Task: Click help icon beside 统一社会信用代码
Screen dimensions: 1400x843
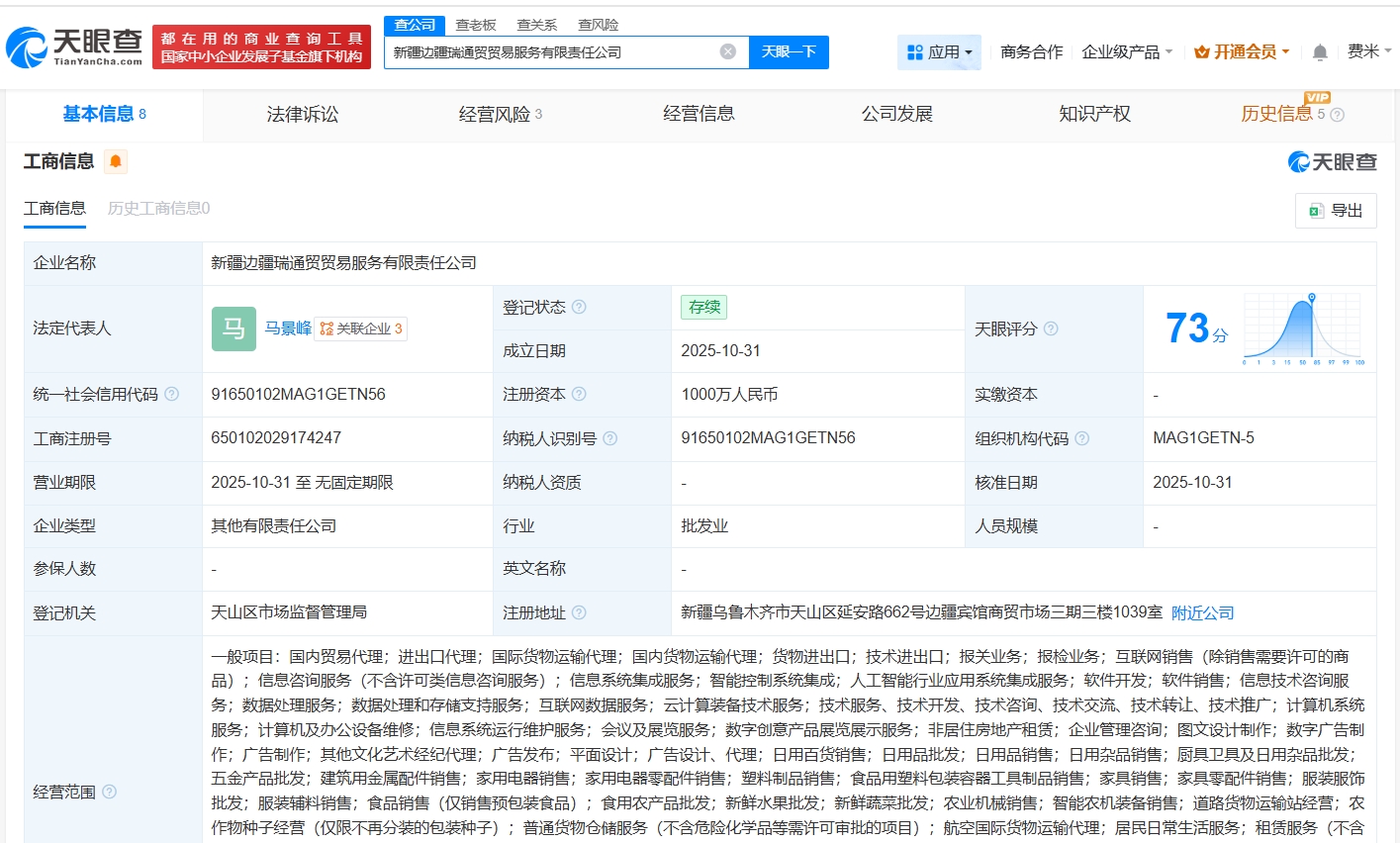Action: point(171,394)
